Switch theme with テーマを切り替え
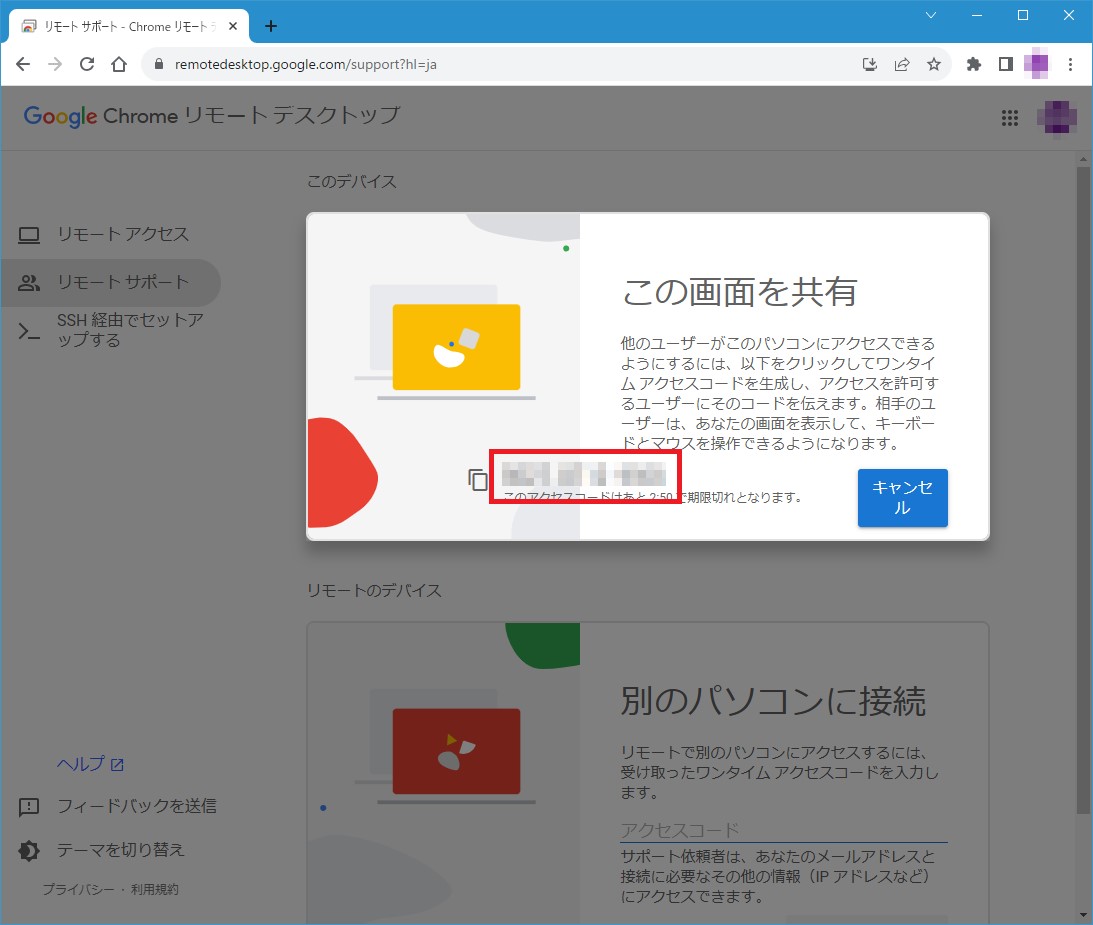This screenshot has height=925, width=1093. [x=120, y=850]
